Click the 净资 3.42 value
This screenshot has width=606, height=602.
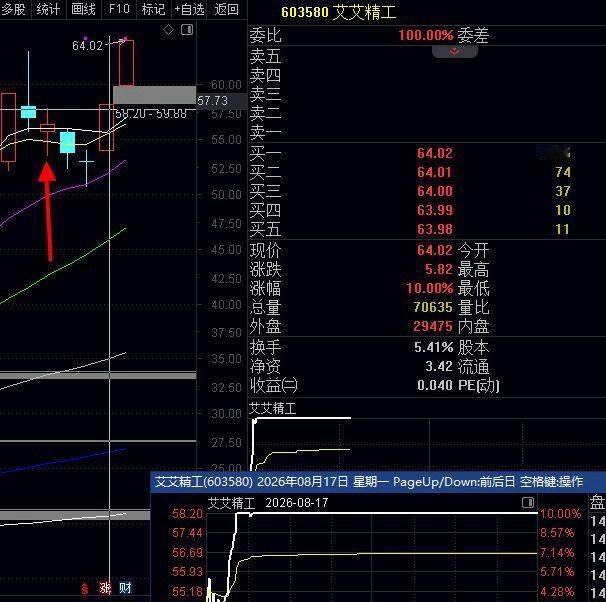click(x=439, y=366)
